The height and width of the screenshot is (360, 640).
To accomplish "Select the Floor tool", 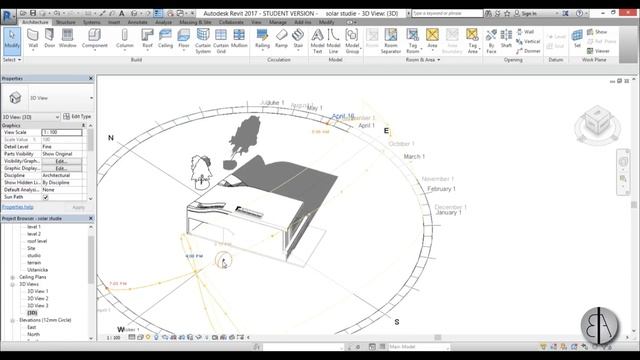I will (x=184, y=39).
